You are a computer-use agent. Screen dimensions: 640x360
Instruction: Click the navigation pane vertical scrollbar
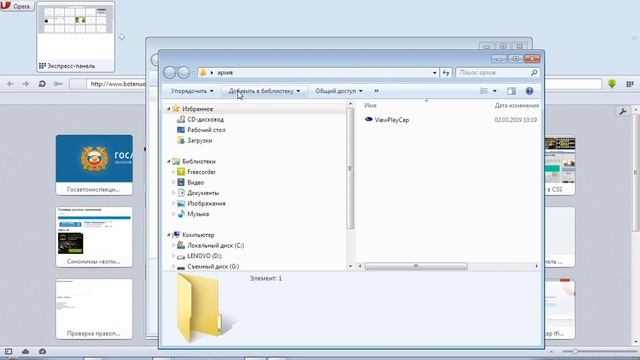pos(350,169)
